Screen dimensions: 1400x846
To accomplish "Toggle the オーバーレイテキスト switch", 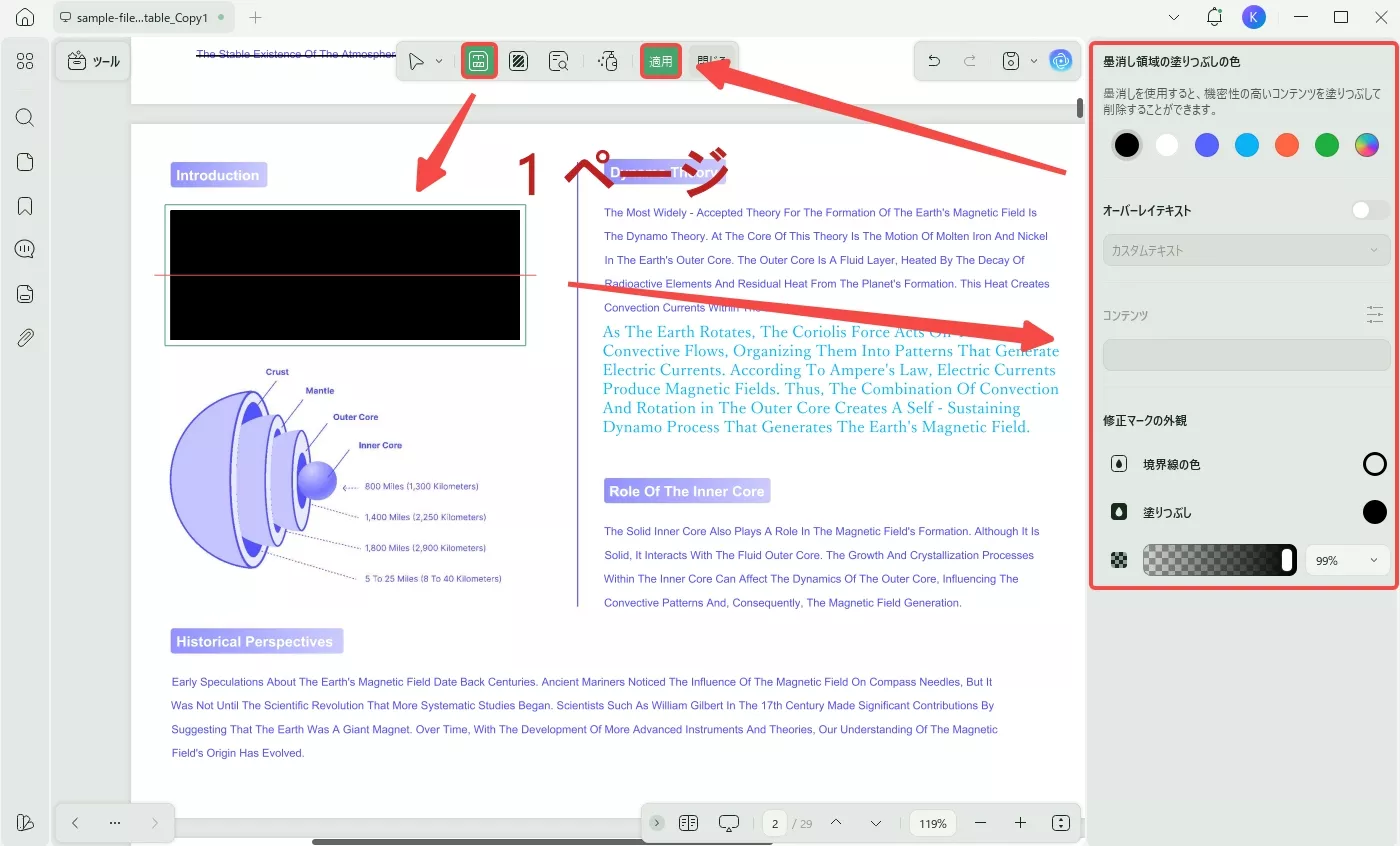I will coord(1370,210).
